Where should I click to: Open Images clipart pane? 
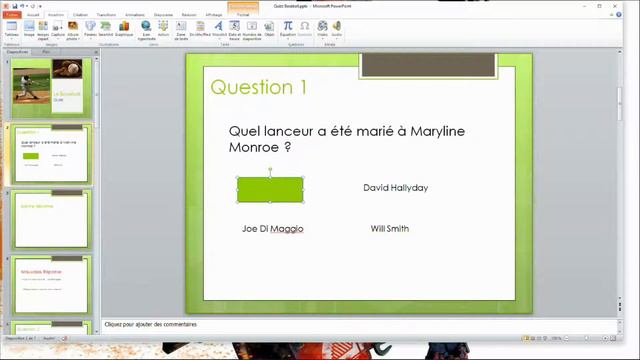43,29
